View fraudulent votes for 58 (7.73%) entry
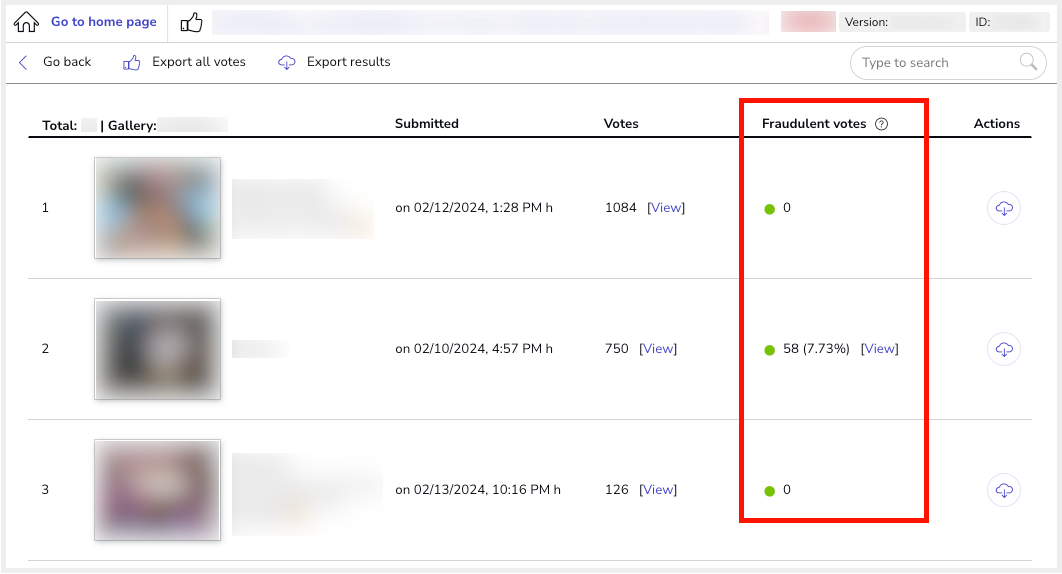 click(879, 349)
